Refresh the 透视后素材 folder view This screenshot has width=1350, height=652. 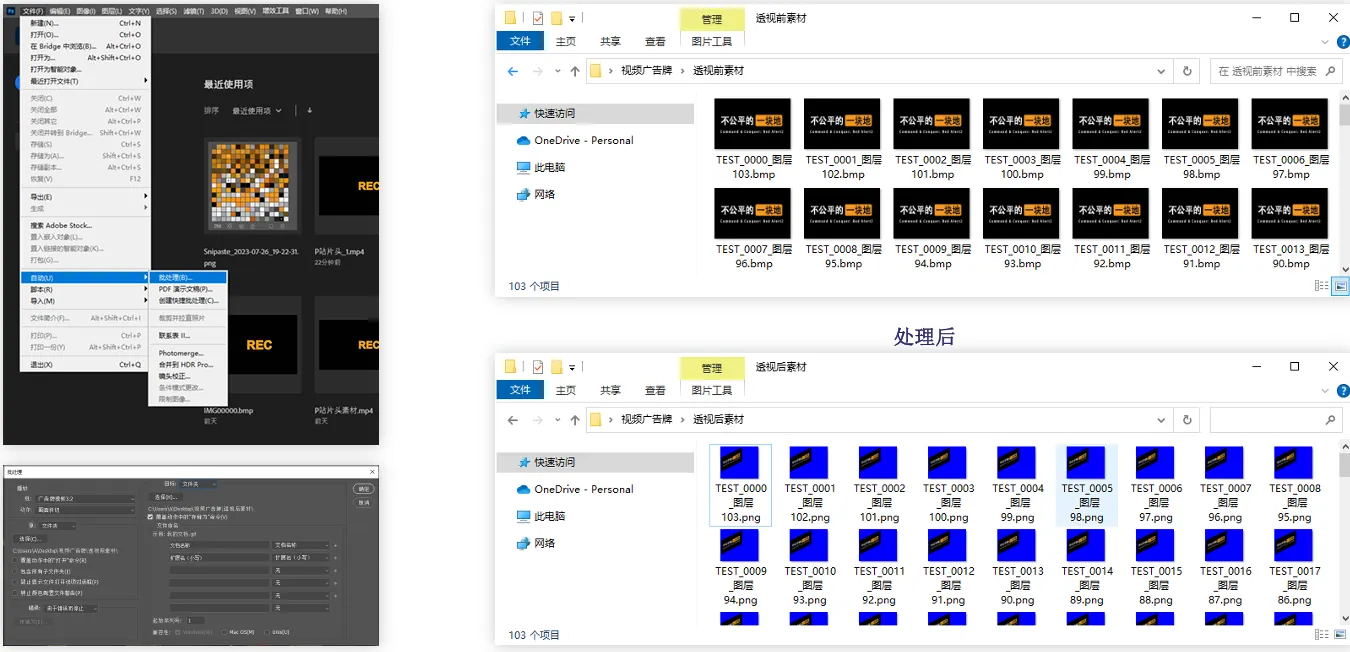coord(1187,420)
